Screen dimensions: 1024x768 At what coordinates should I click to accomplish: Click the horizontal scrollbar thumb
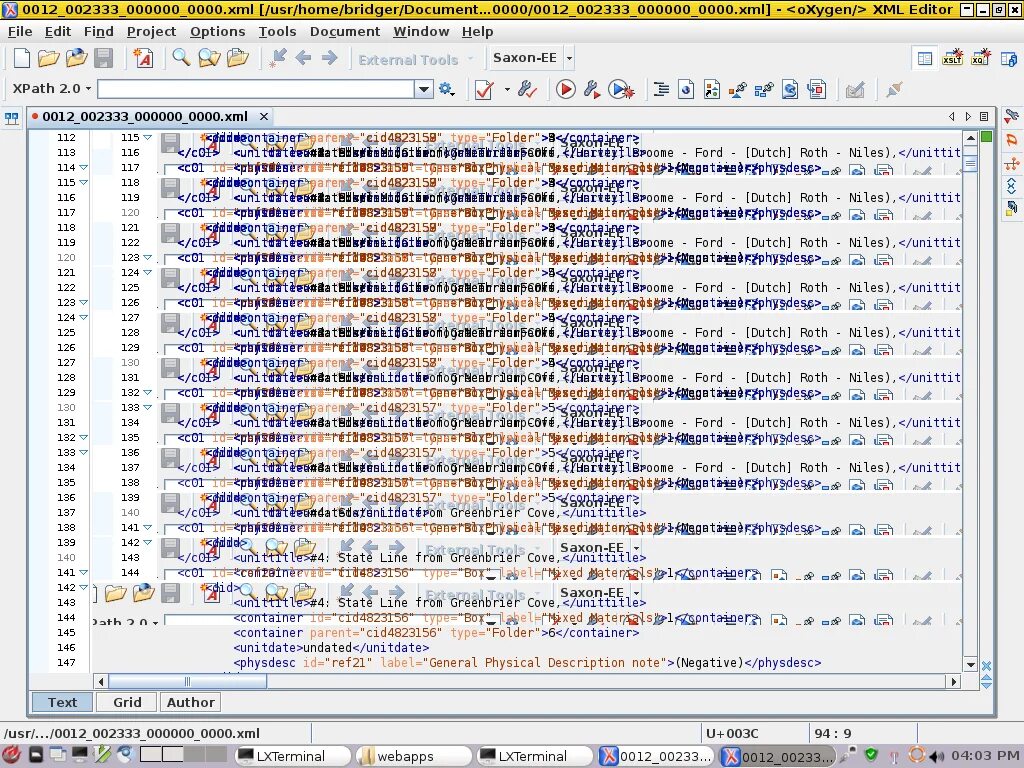pyautogui.click(x=187, y=682)
